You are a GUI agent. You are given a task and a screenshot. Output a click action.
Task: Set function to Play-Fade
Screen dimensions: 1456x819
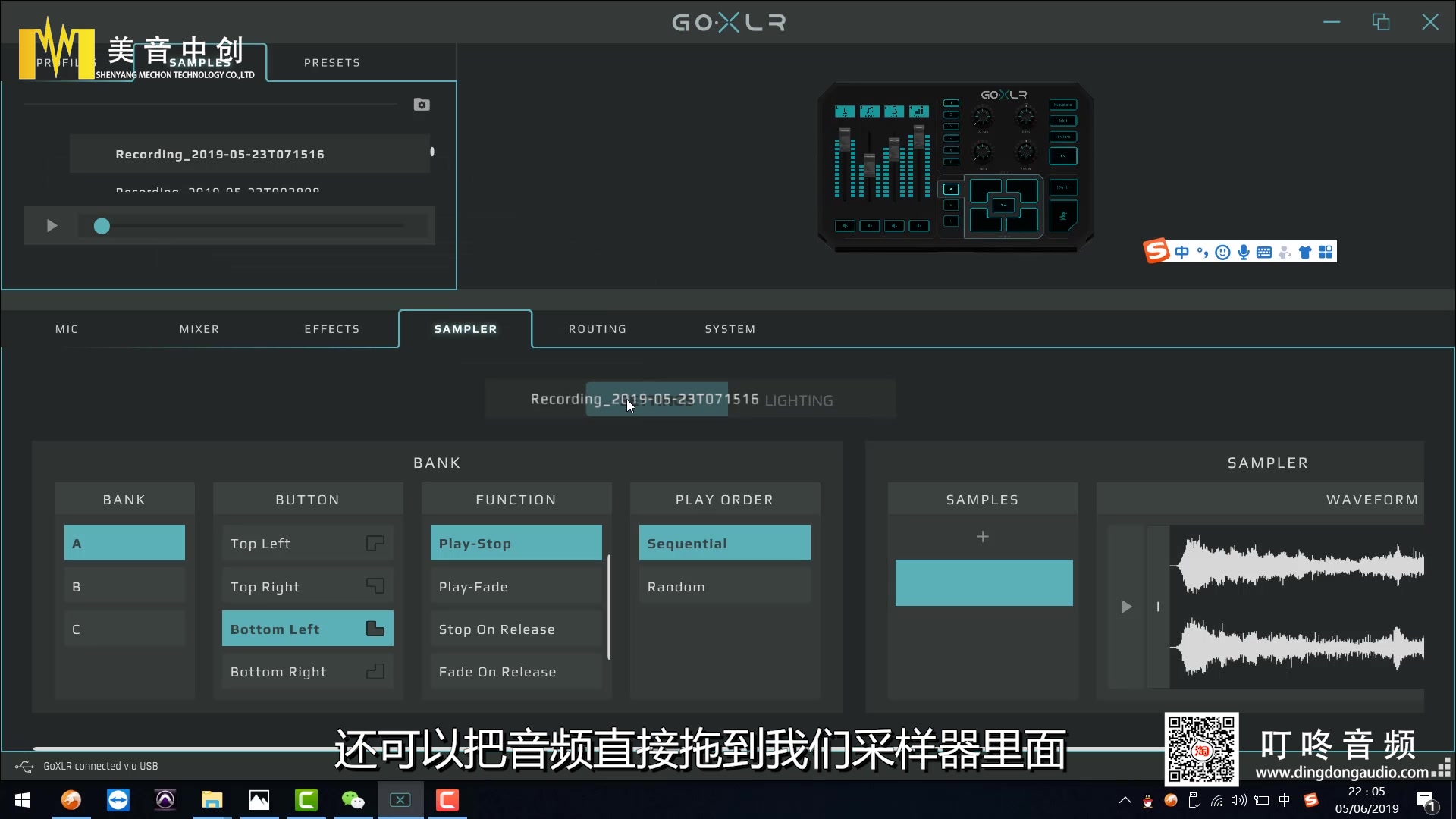(x=516, y=586)
